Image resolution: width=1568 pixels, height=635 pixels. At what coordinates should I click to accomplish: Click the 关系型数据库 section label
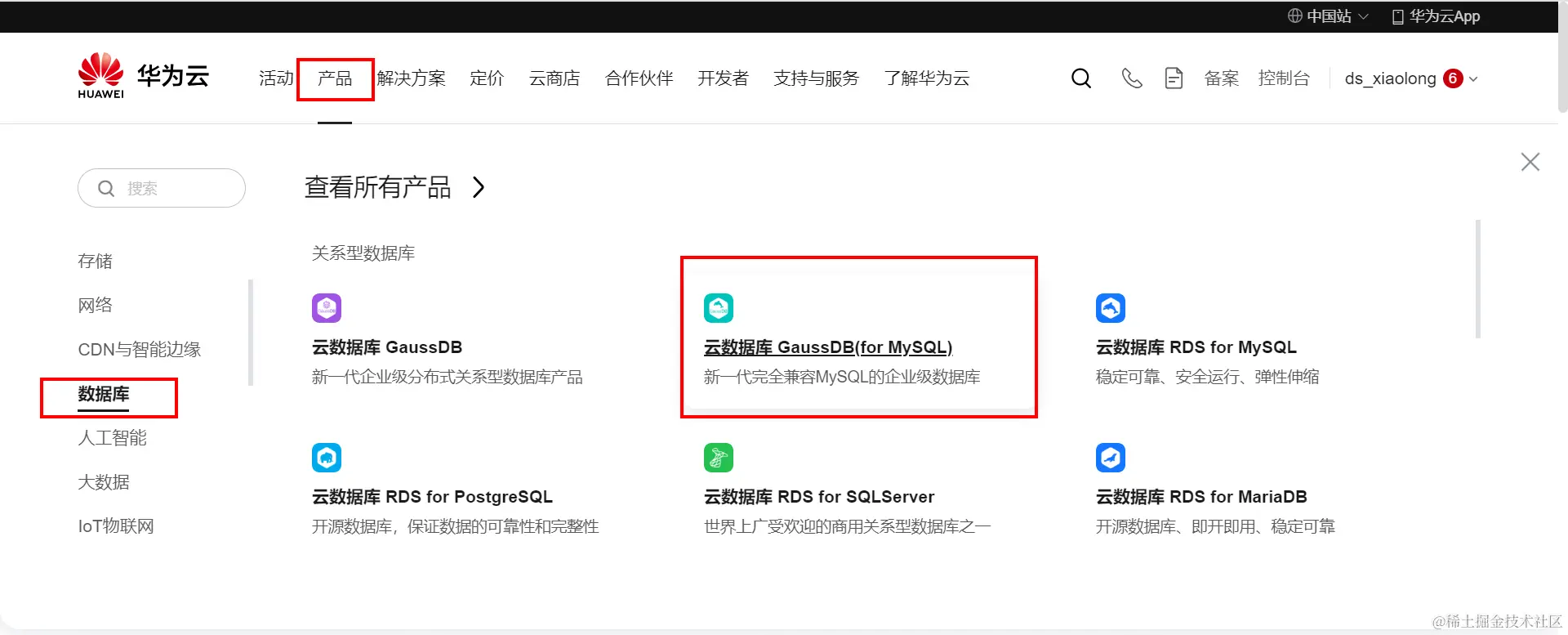(x=363, y=253)
